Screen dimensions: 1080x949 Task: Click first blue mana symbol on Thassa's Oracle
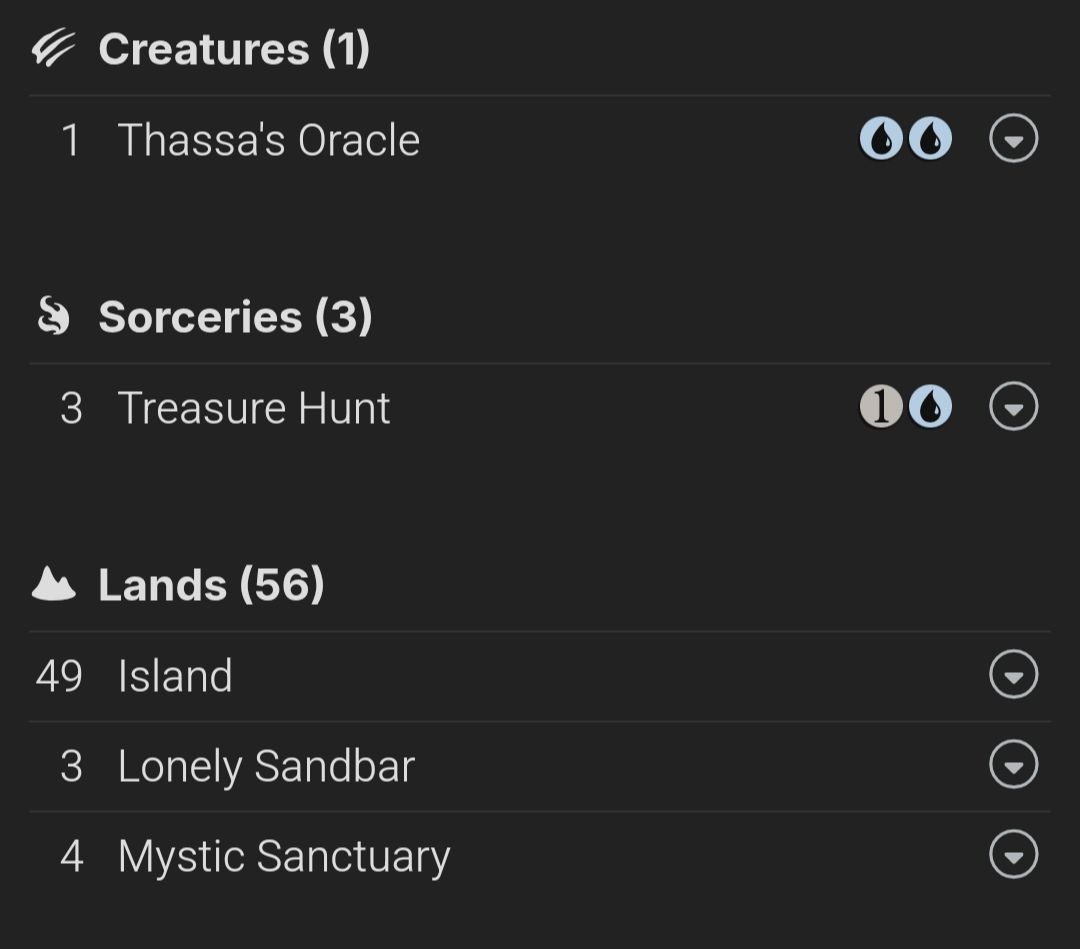pyautogui.click(x=880, y=140)
